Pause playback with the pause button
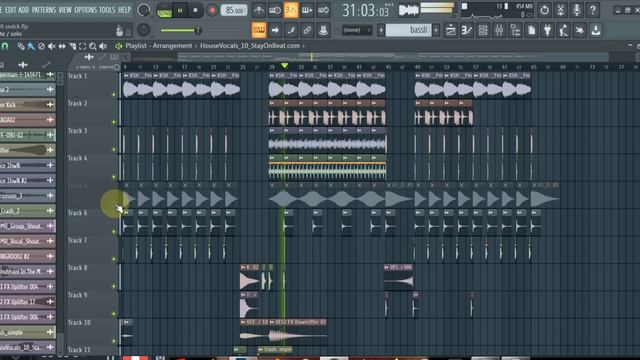The image size is (640, 360). click(x=180, y=11)
